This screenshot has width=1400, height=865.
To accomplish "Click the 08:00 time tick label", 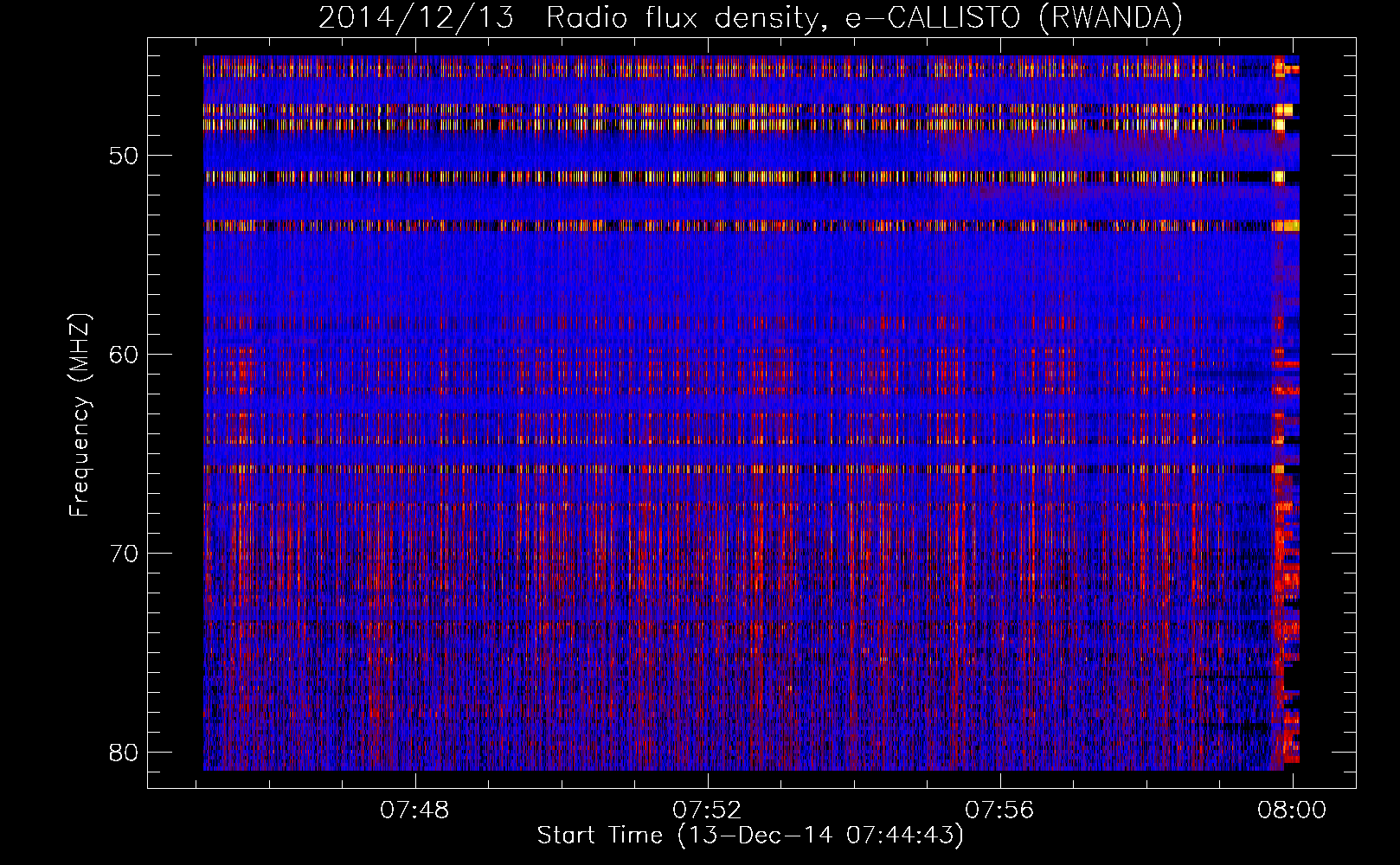I will tap(1293, 811).
